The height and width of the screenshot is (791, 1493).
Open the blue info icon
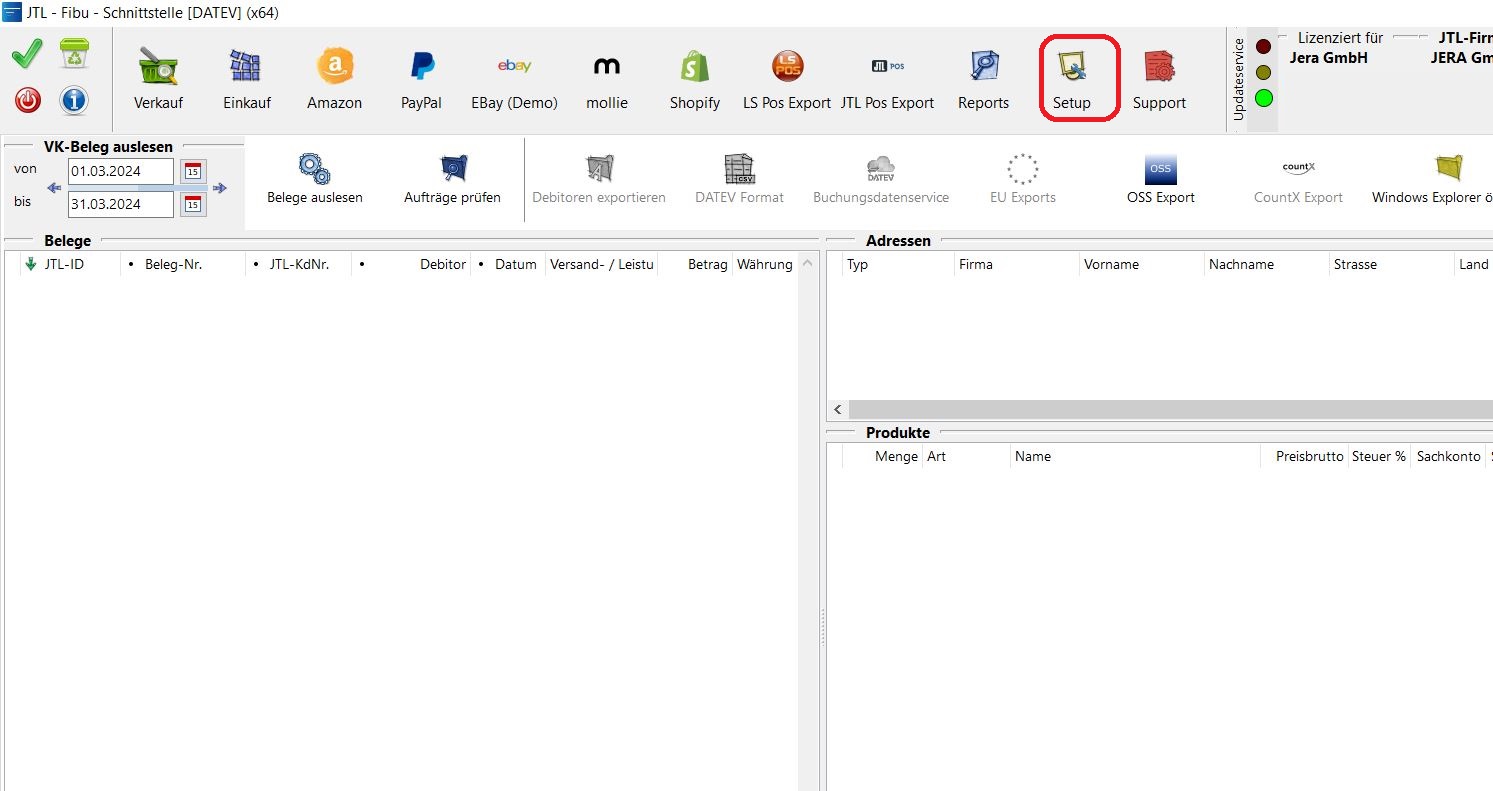tap(74, 100)
